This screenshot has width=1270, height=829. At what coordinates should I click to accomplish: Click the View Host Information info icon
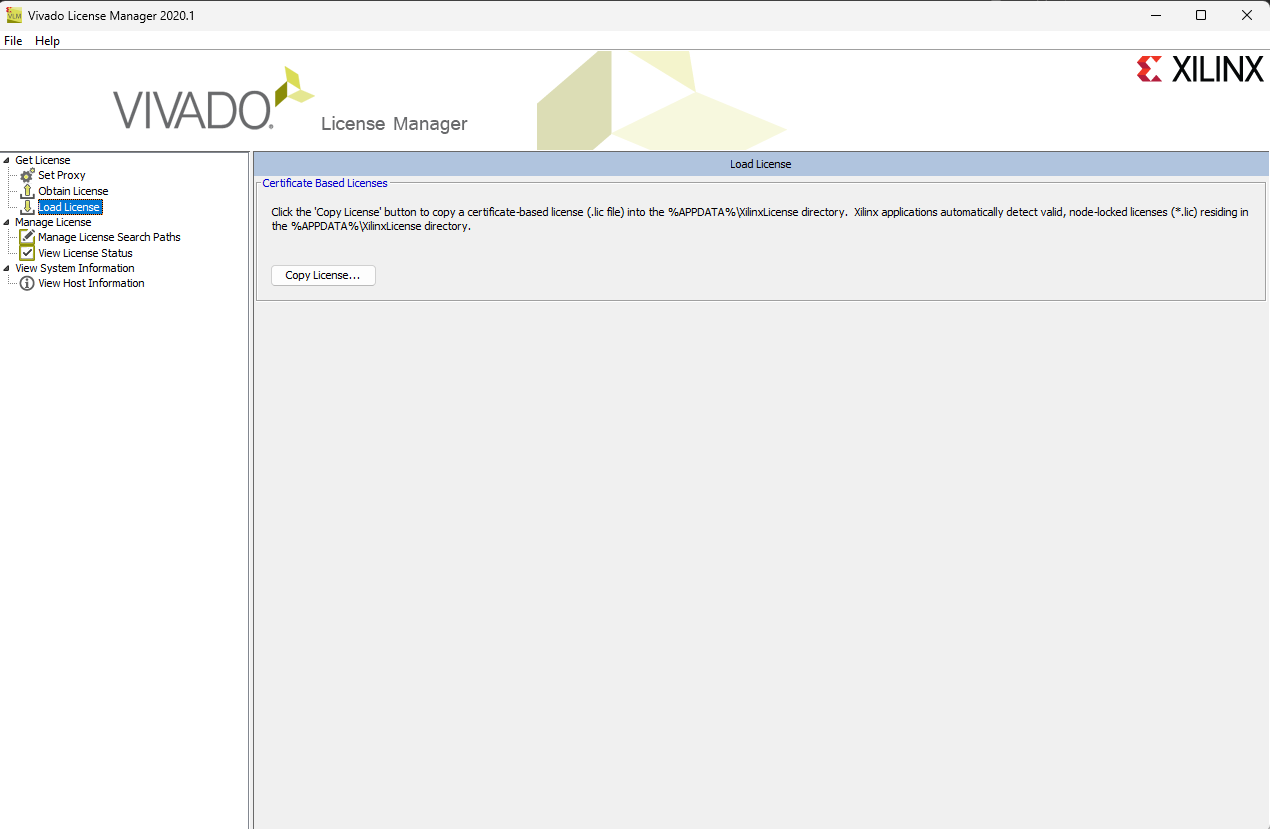27,283
